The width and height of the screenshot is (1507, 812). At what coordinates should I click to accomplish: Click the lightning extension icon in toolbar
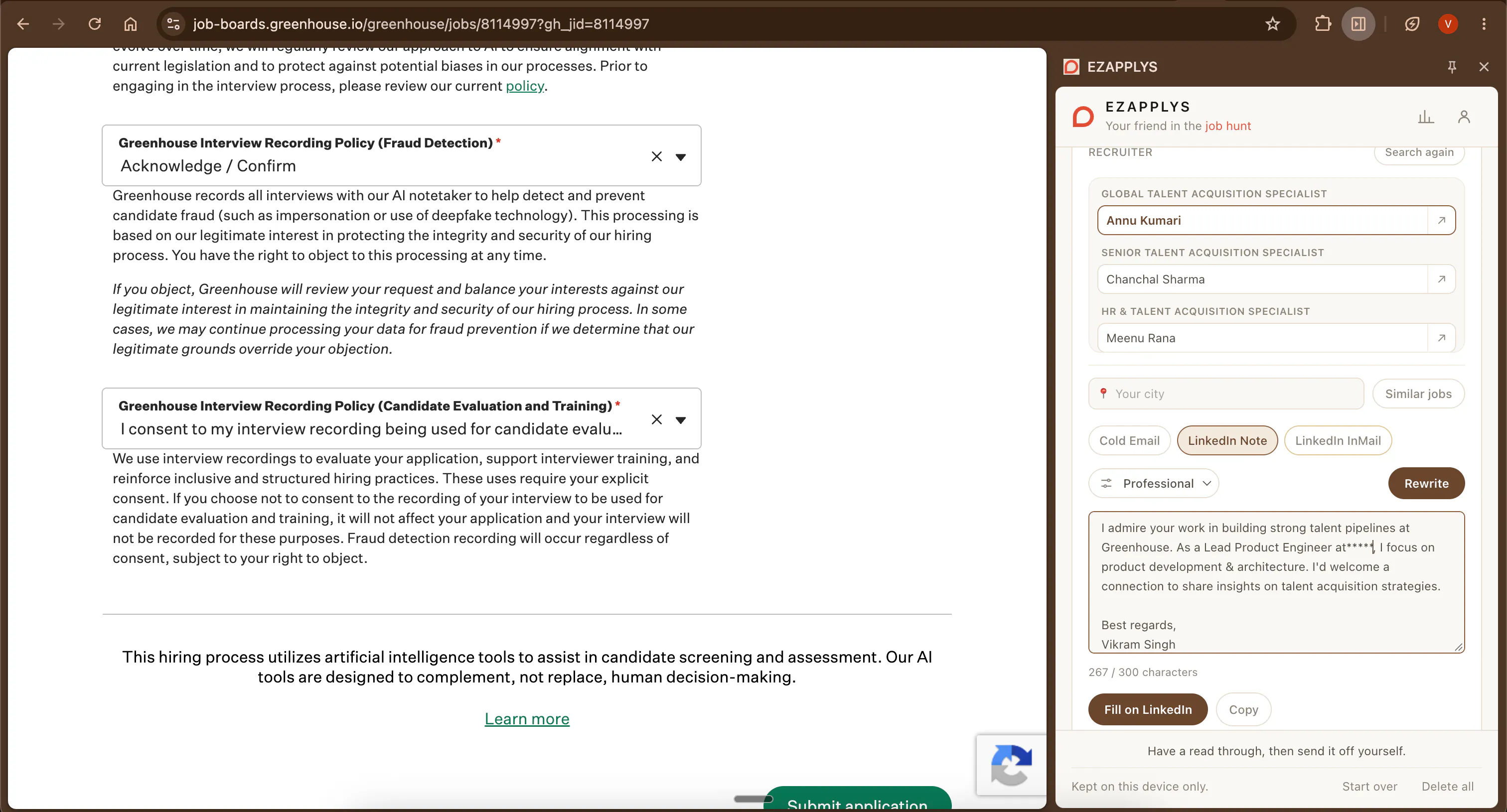[x=1412, y=24]
